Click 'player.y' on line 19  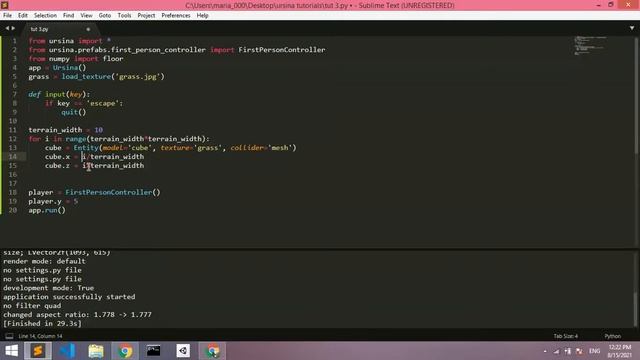[x=45, y=201]
